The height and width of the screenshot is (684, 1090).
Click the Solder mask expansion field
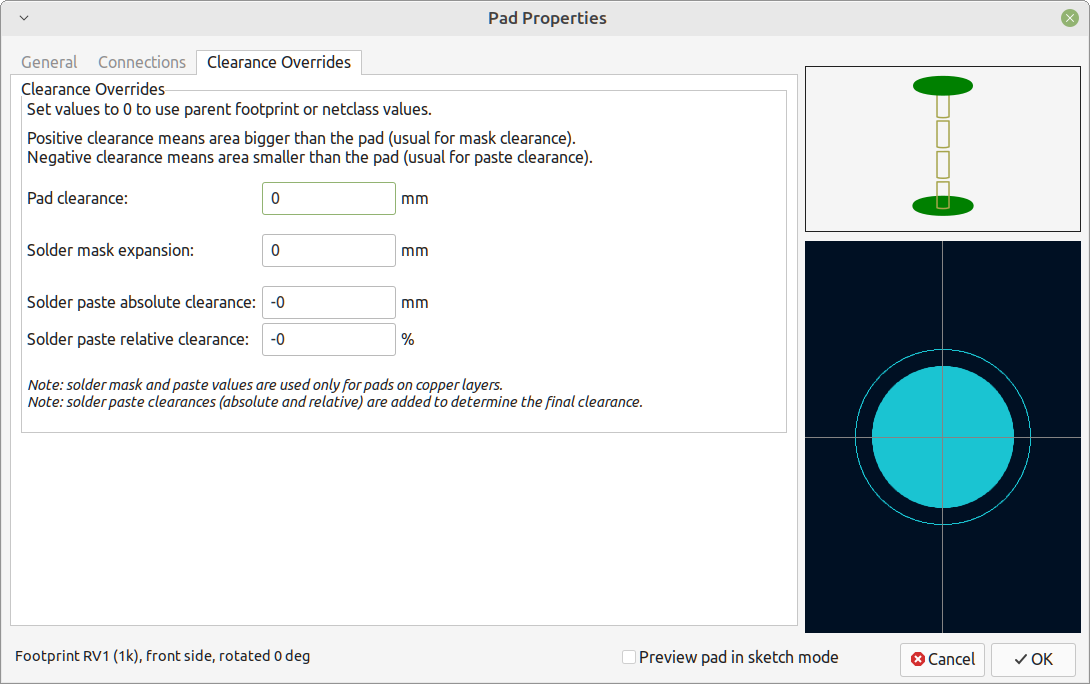click(329, 250)
